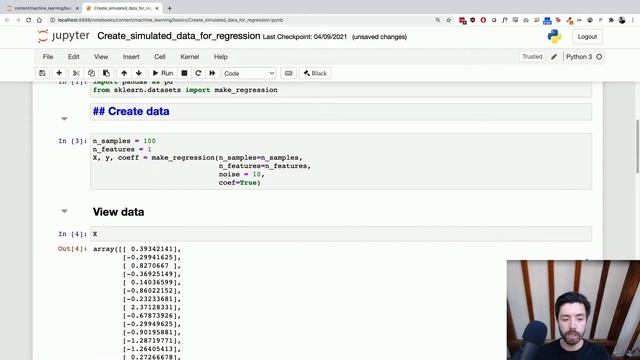Open browser extensions puzzle icon
This screenshot has height=360, width=640.
[x=611, y=20]
